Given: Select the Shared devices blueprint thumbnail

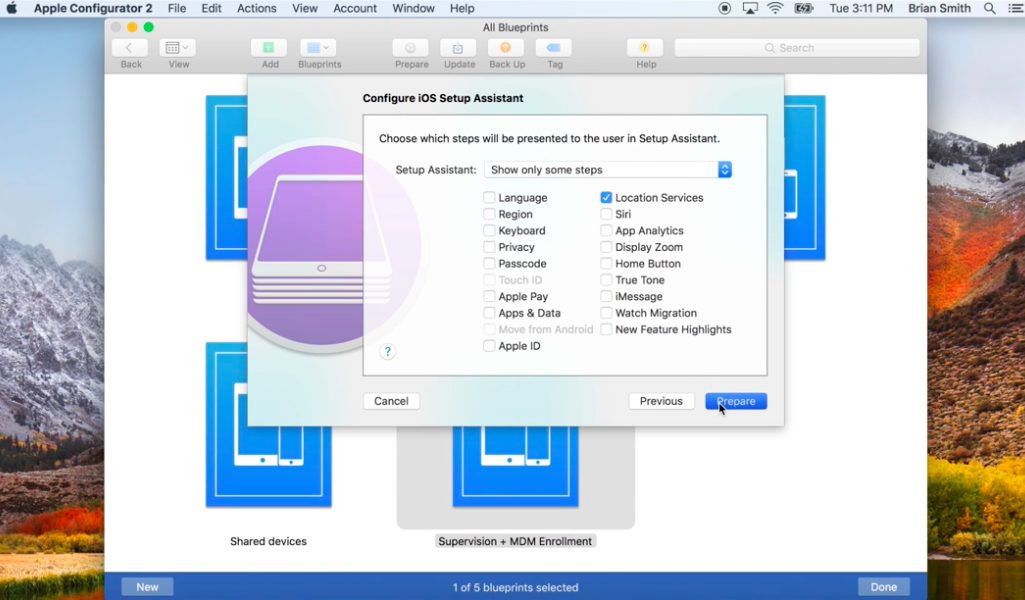Looking at the screenshot, I should coord(269,425).
